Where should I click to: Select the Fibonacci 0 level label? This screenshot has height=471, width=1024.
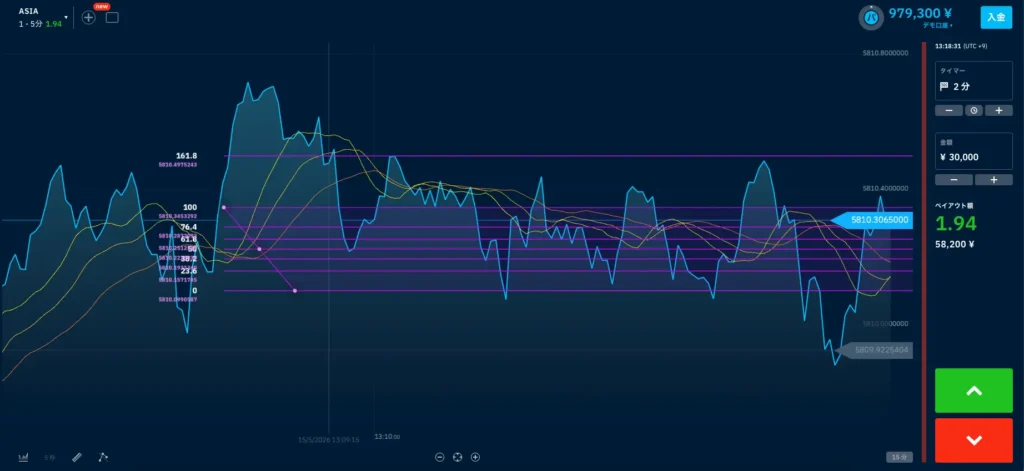click(195, 291)
